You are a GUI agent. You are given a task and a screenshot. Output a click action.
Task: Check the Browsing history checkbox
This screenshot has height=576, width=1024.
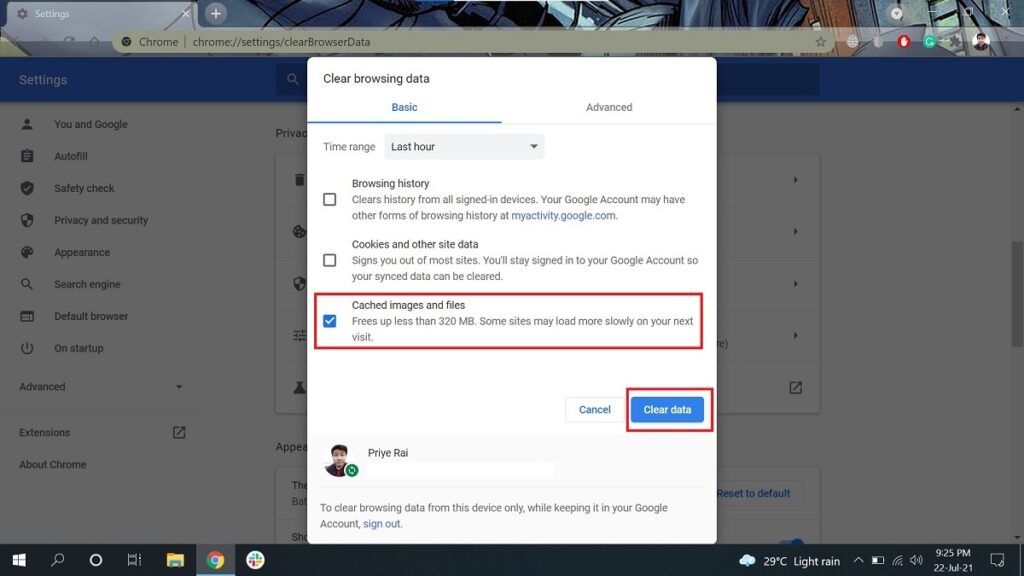[x=330, y=200]
